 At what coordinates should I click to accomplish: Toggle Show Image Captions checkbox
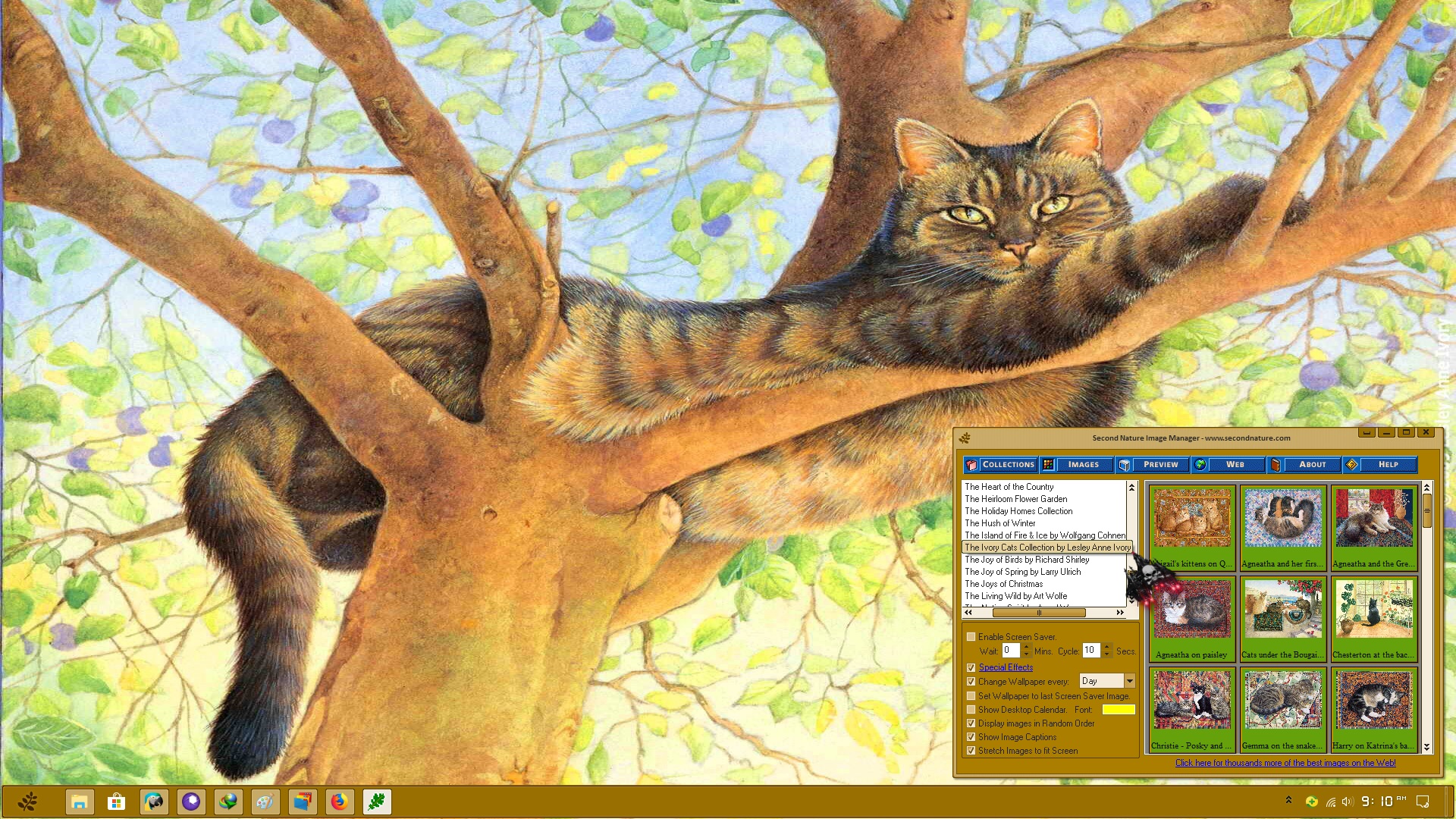pos(971,737)
